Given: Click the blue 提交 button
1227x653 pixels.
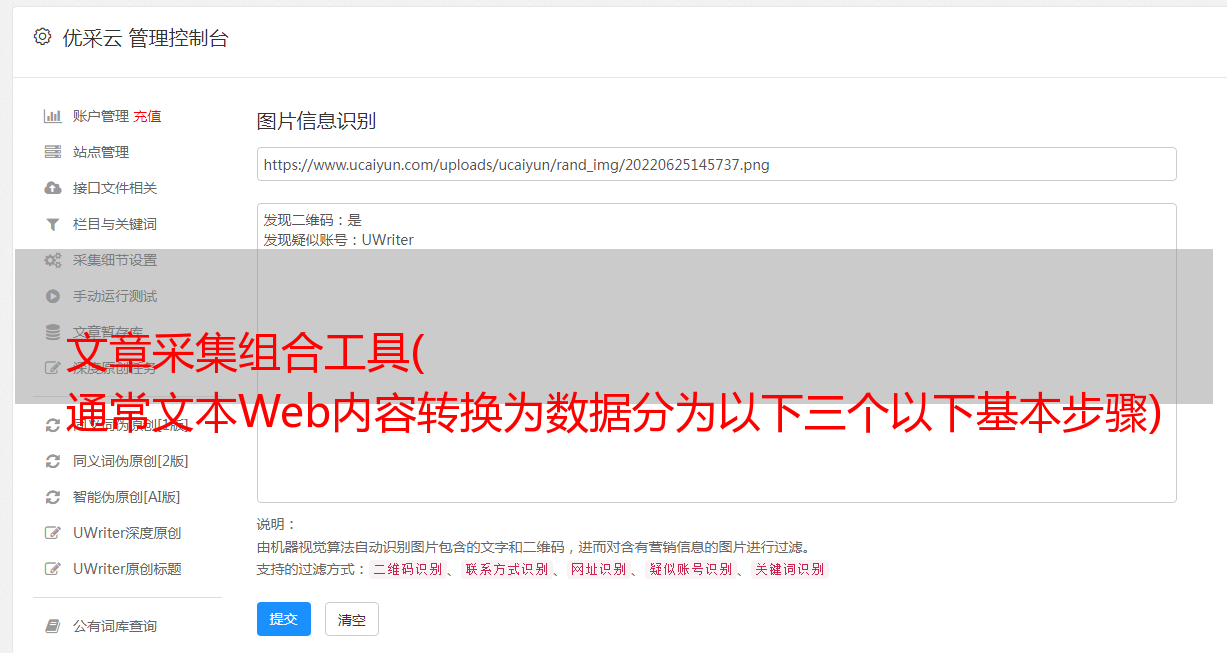Looking at the screenshot, I should (x=284, y=619).
